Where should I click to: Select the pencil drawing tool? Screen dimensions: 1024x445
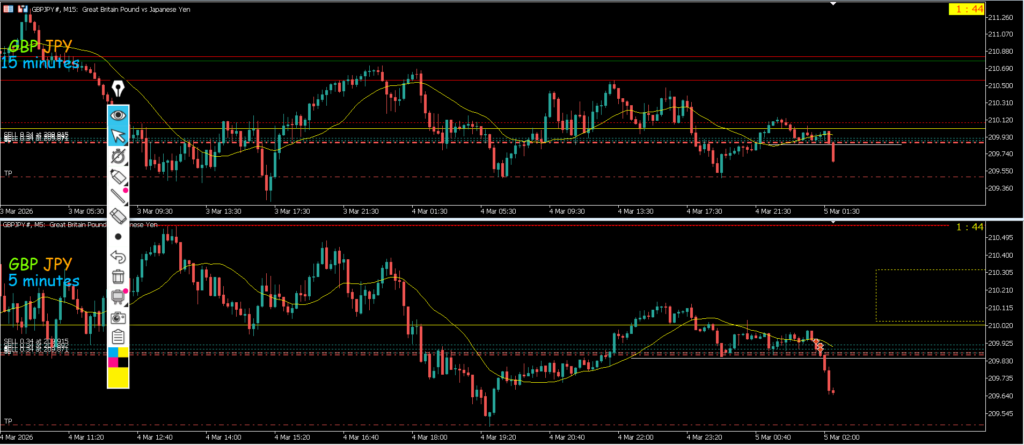click(118, 176)
